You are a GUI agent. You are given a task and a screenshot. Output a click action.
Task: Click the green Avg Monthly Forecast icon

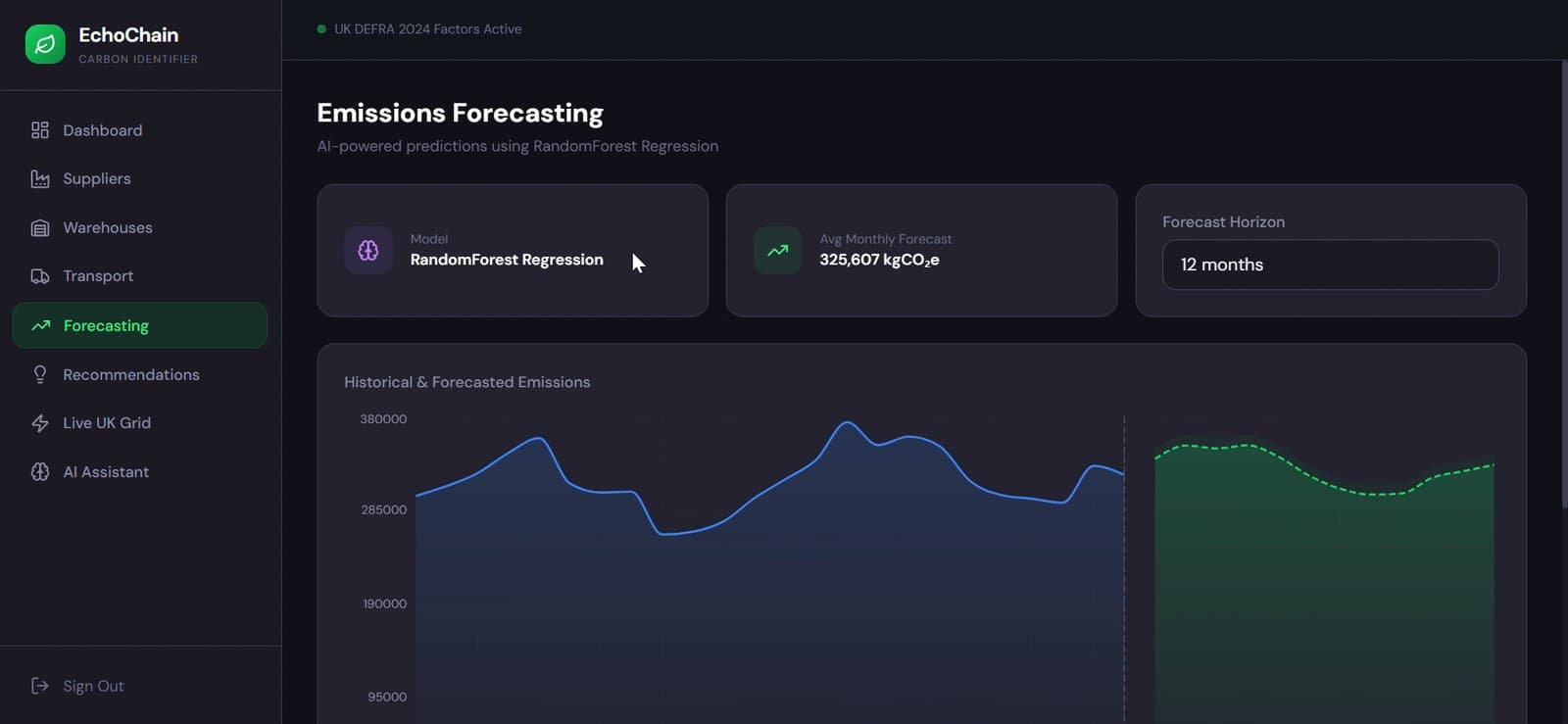coord(778,251)
